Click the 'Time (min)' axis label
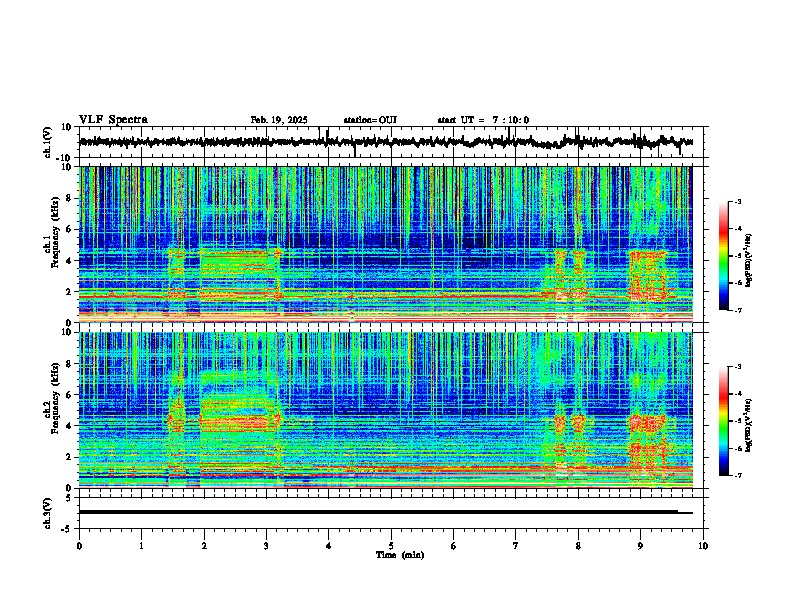 (x=400, y=555)
